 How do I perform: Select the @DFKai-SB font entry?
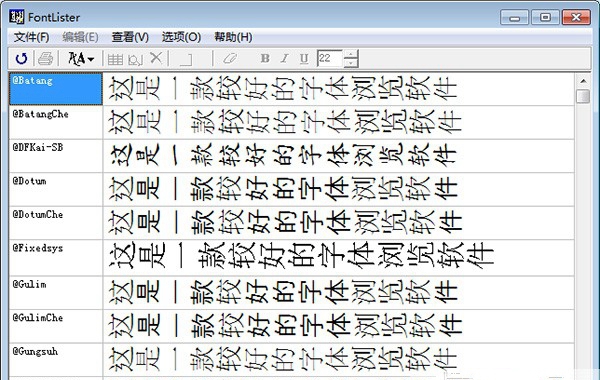pyautogui.click(x=55, y=156)
